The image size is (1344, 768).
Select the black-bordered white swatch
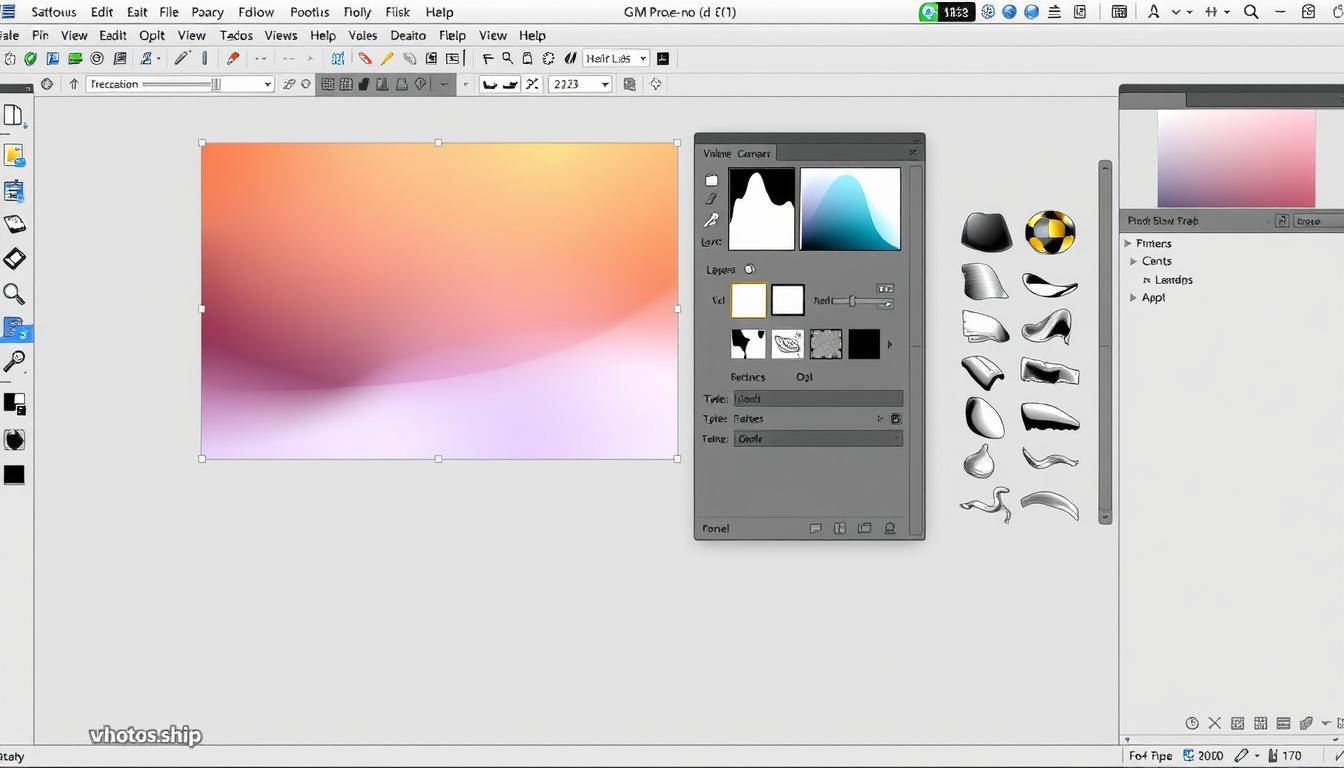pos(788,300)
